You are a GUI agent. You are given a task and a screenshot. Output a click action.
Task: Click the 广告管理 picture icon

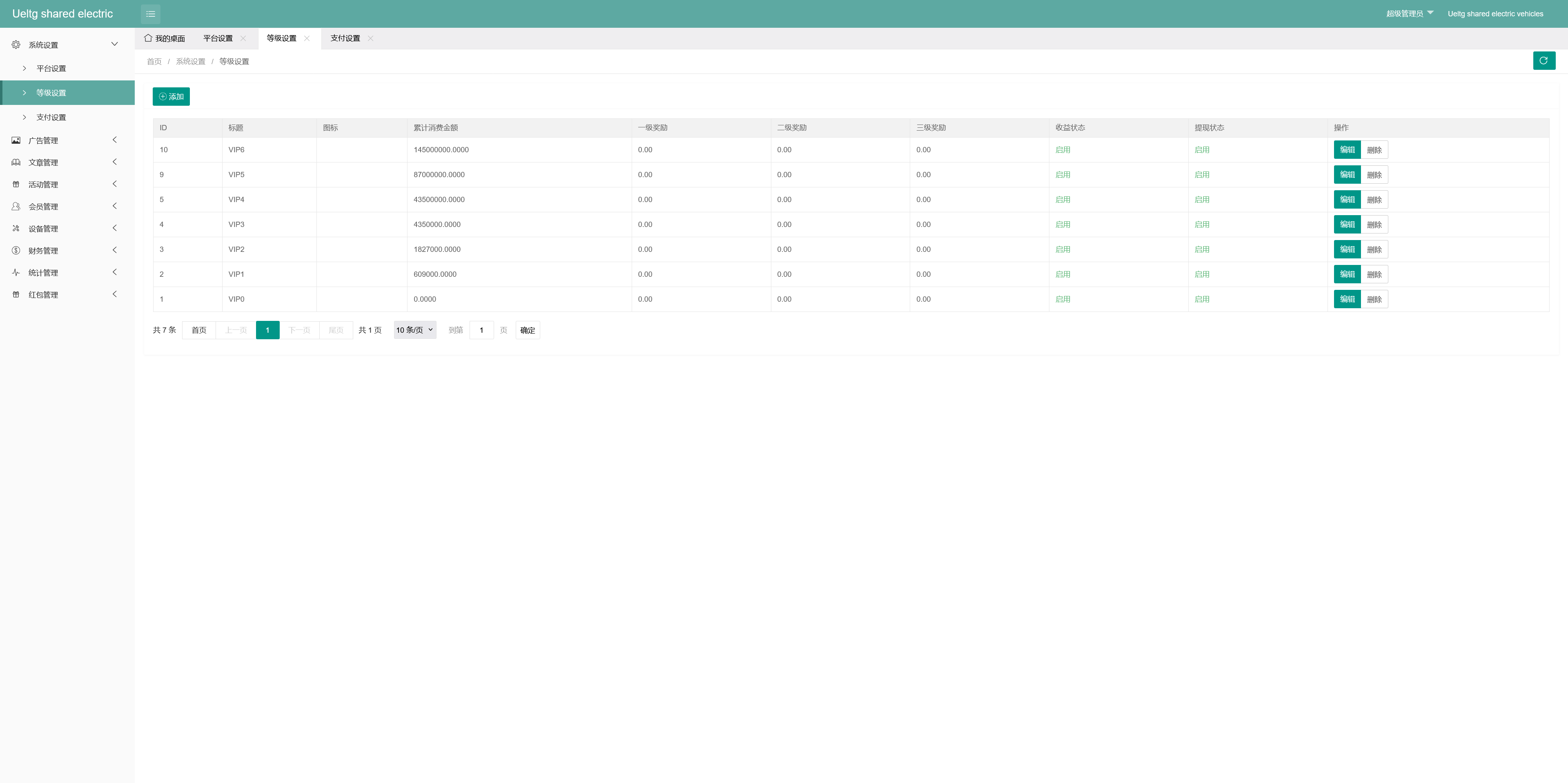coord(16,140)
